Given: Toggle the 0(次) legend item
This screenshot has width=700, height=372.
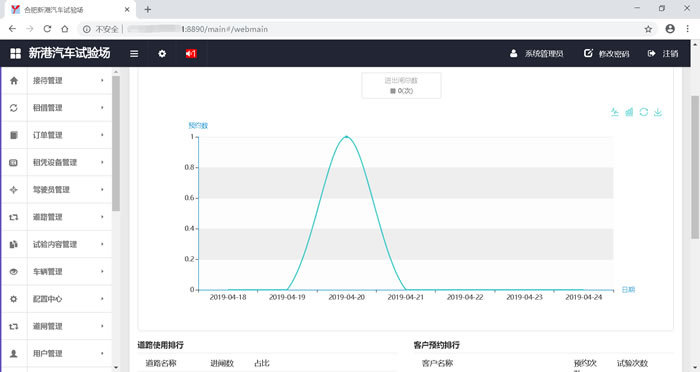Looking at the screenshot, I should [401, 91].
